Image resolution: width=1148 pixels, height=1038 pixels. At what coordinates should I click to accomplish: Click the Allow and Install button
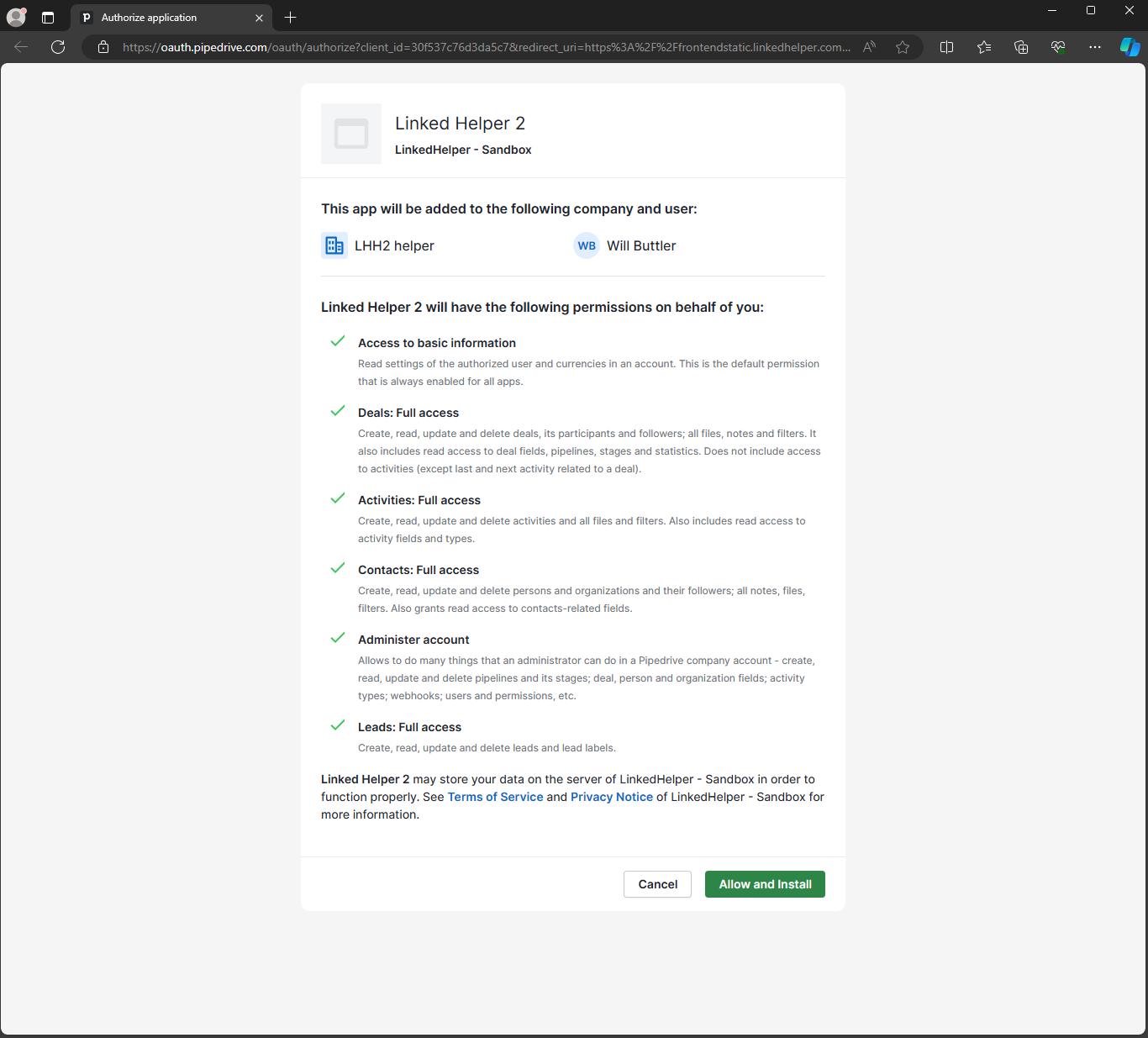[x=764, y=883]
